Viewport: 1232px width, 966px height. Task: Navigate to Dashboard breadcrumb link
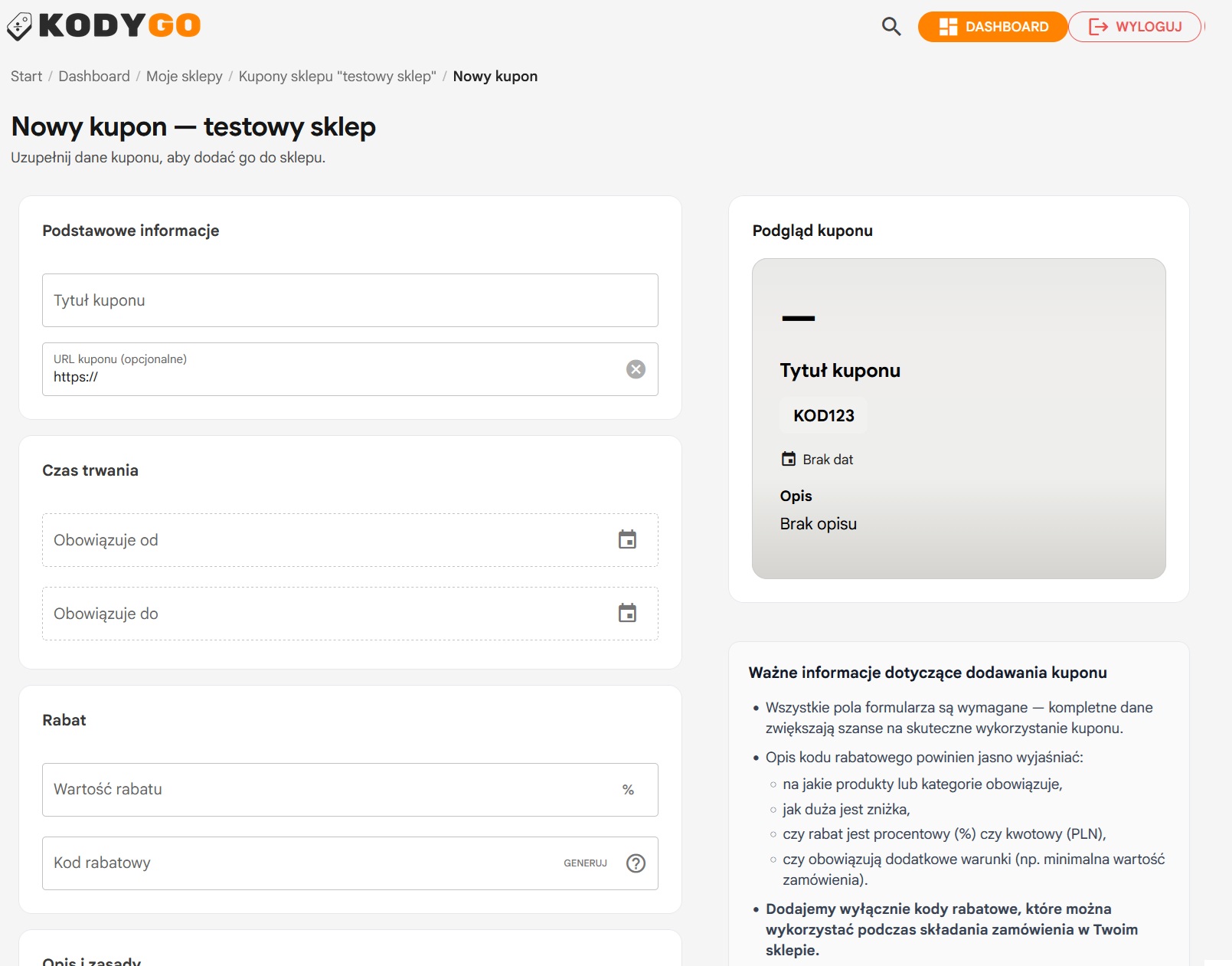94,77
